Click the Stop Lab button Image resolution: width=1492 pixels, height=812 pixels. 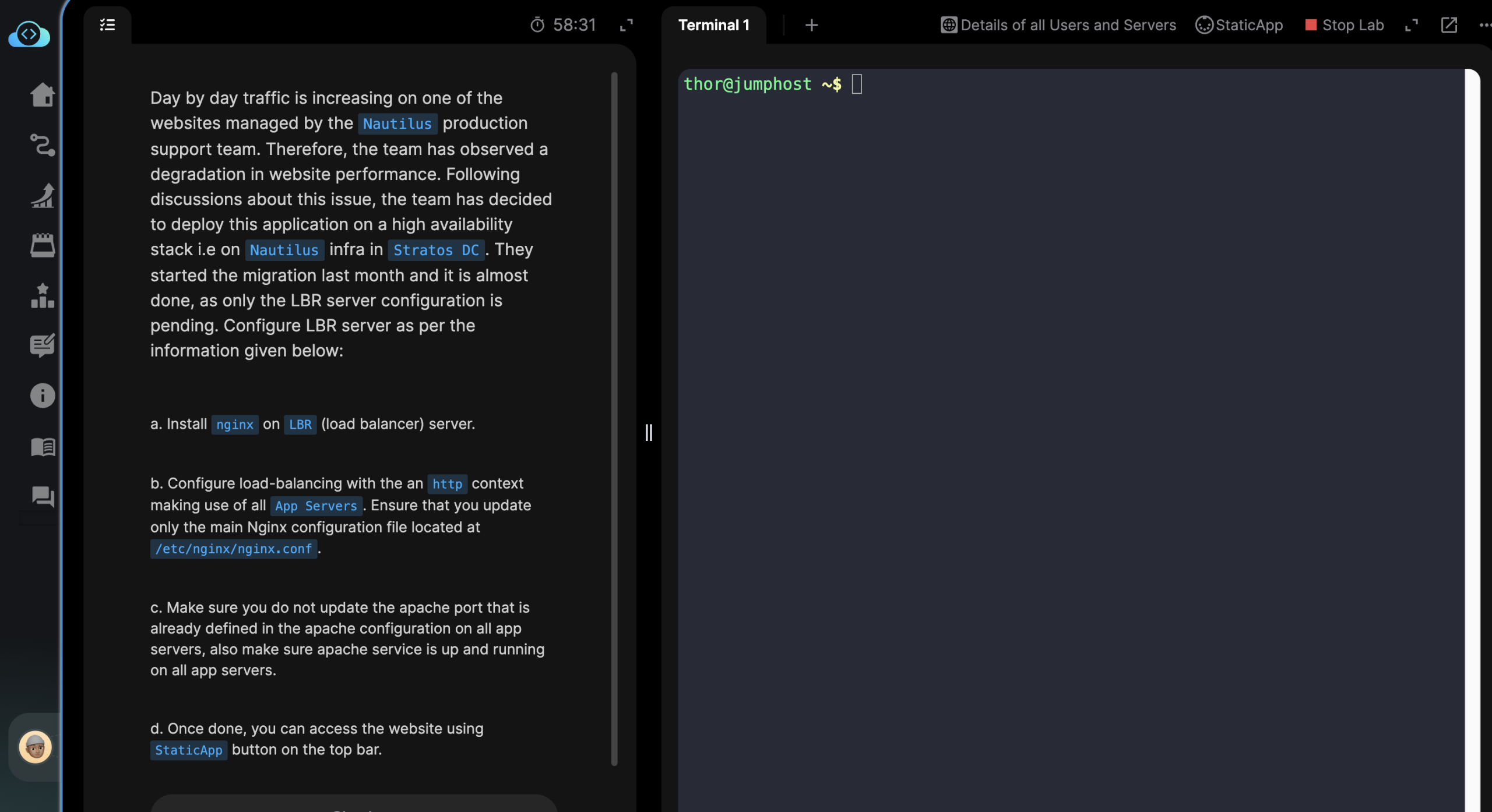1344,25
